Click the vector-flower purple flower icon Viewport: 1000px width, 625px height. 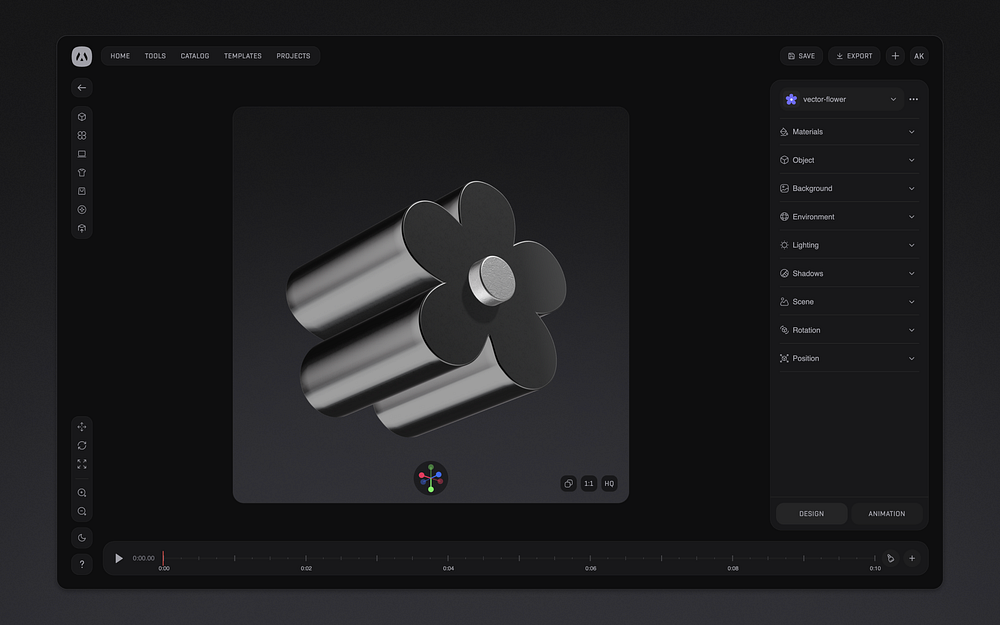(x=791, y=99)
